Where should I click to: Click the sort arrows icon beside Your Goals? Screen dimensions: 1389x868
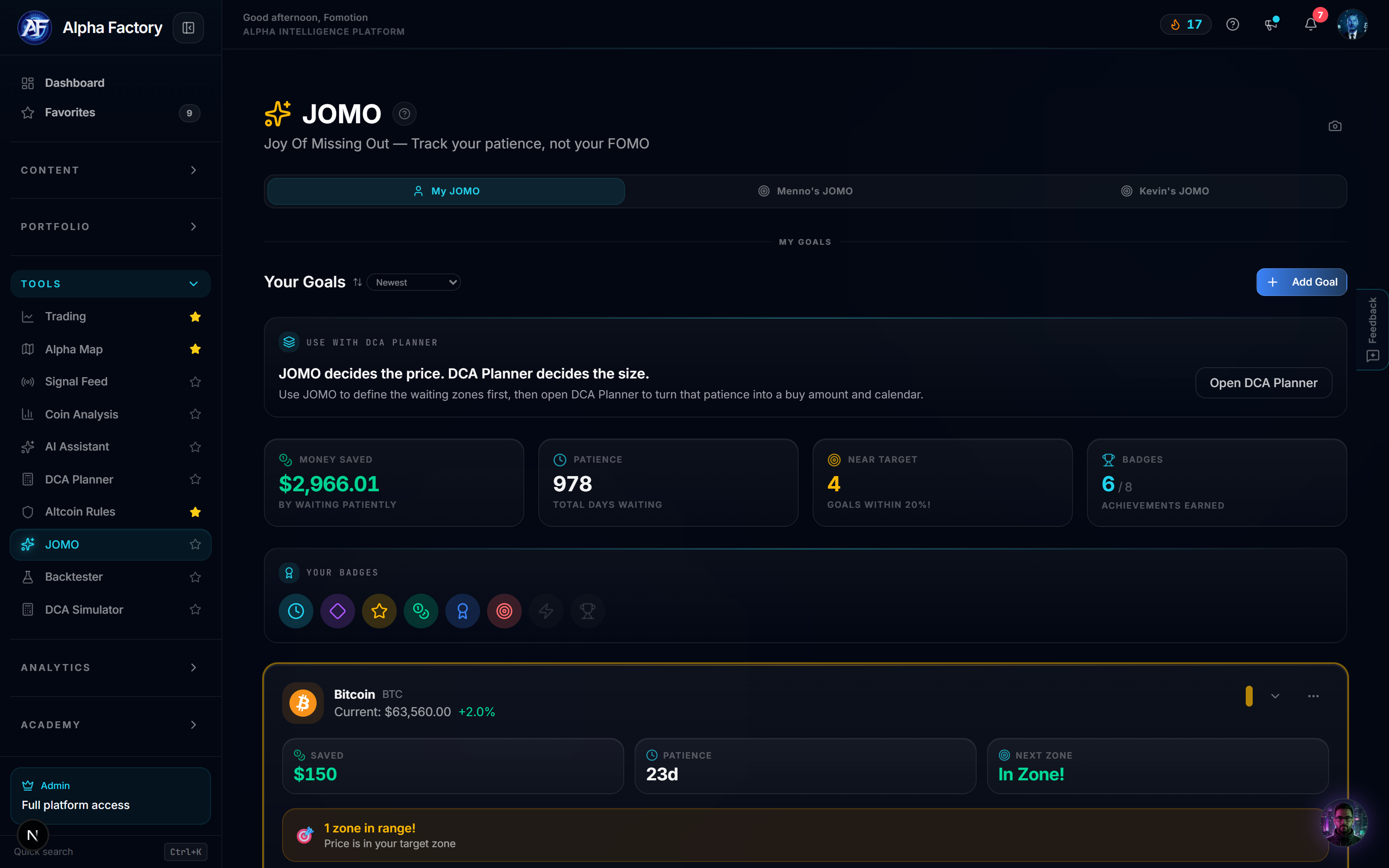pyautogui.click(x=358, y=283)
